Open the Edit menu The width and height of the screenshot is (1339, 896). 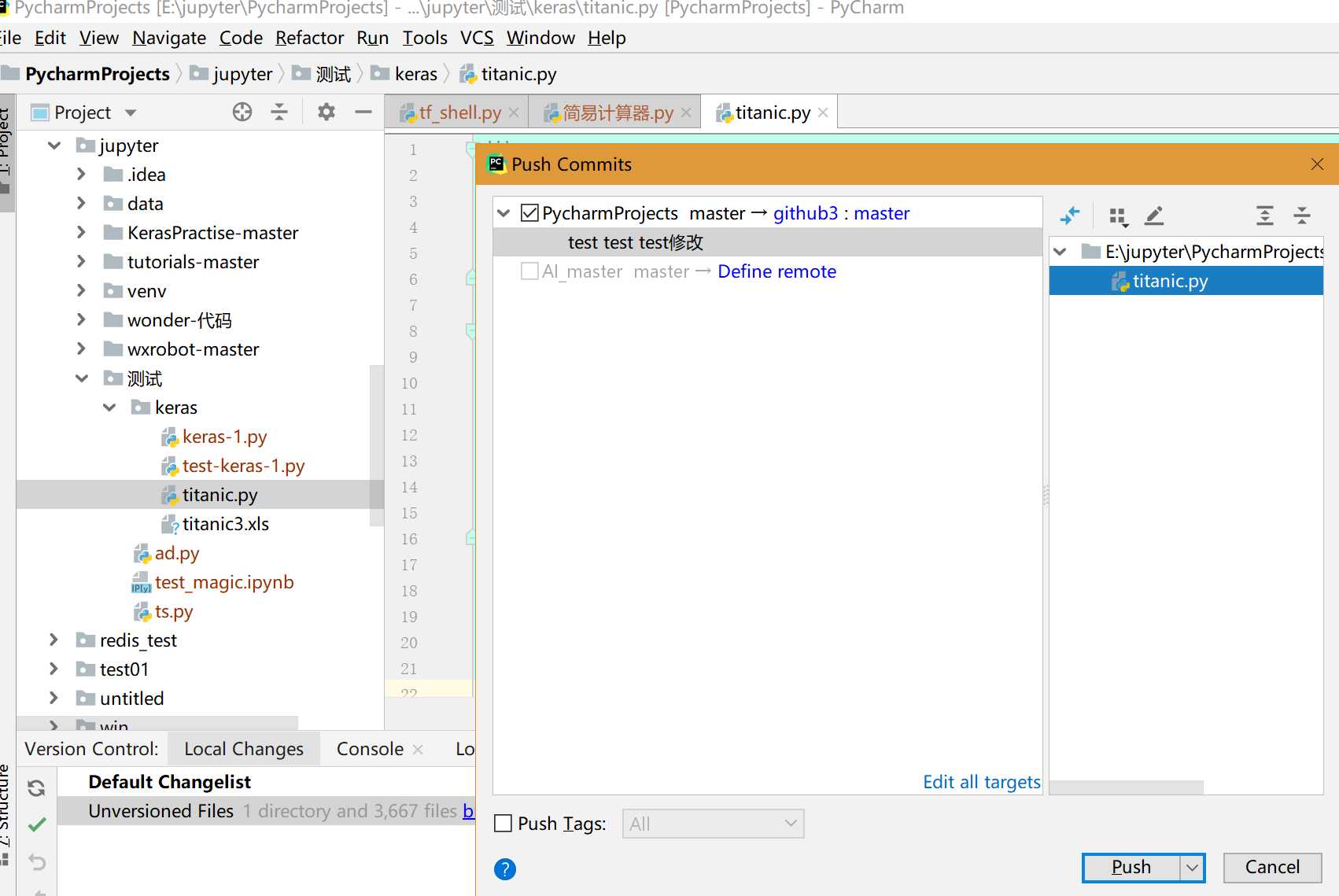pyautogui.click(x=50, y=38)
